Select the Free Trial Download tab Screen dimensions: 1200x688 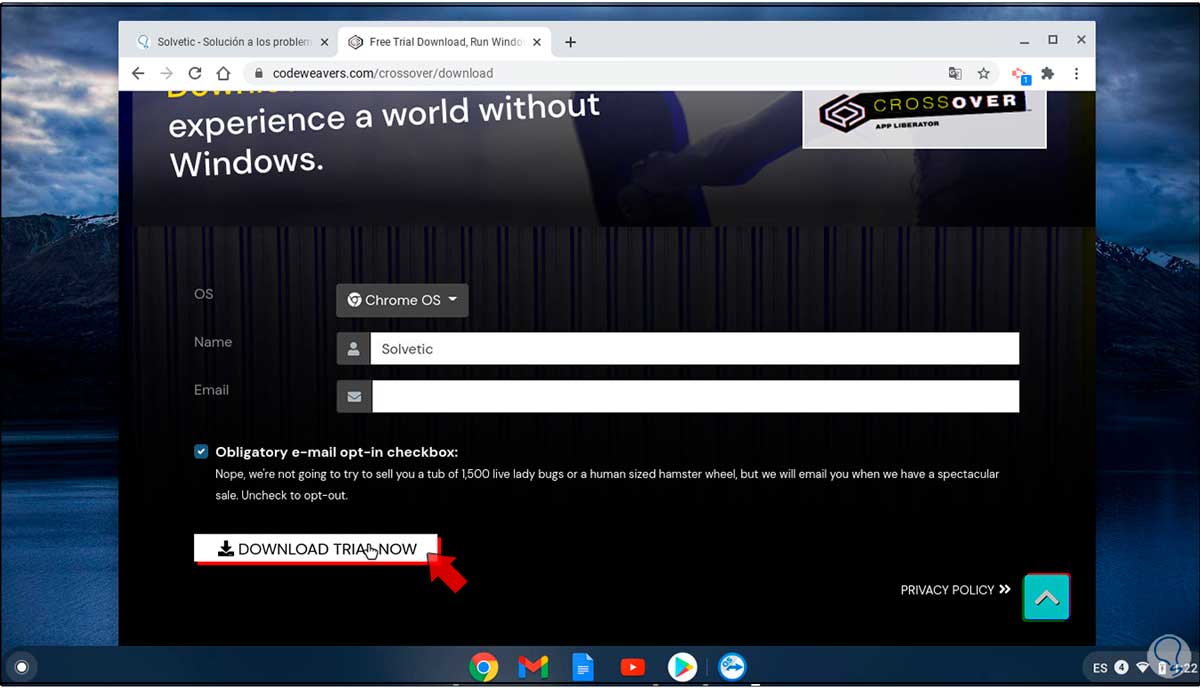click(447, 42)
